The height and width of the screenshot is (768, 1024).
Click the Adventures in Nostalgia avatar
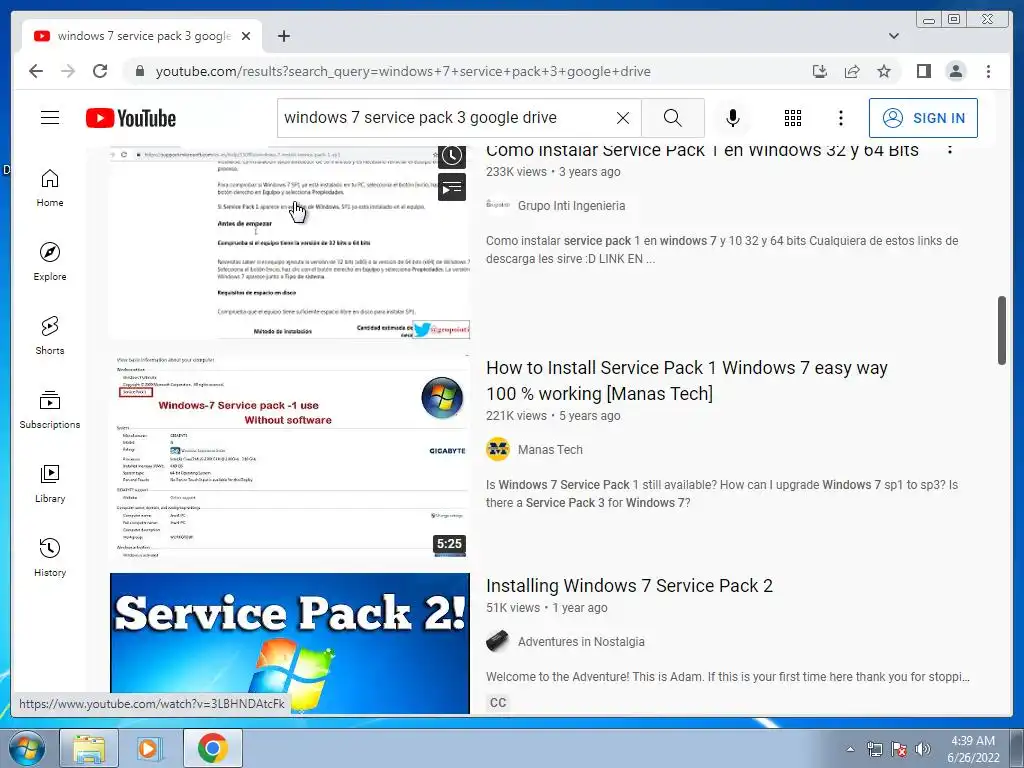(x=498, y=641)
